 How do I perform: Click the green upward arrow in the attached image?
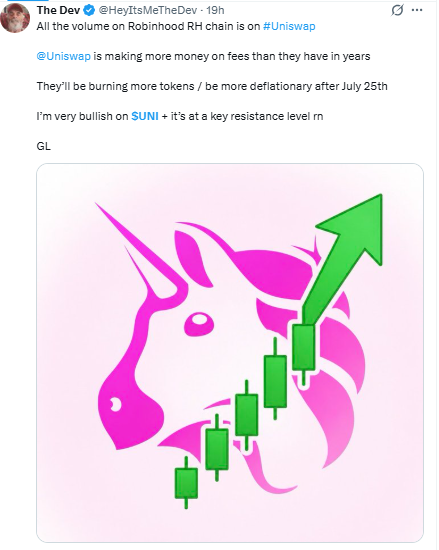point(345,254)
